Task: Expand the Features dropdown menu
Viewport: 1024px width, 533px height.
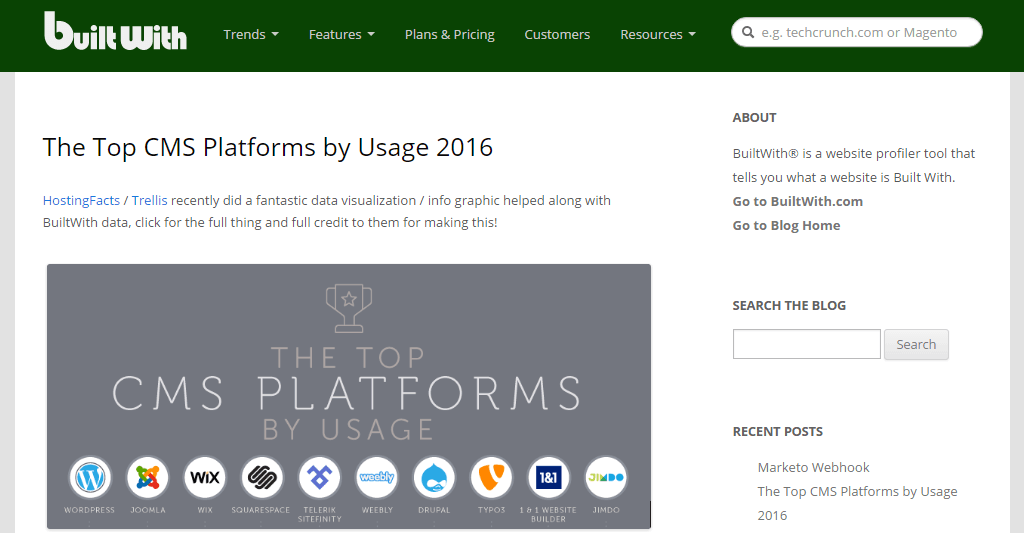Action: 342,34
